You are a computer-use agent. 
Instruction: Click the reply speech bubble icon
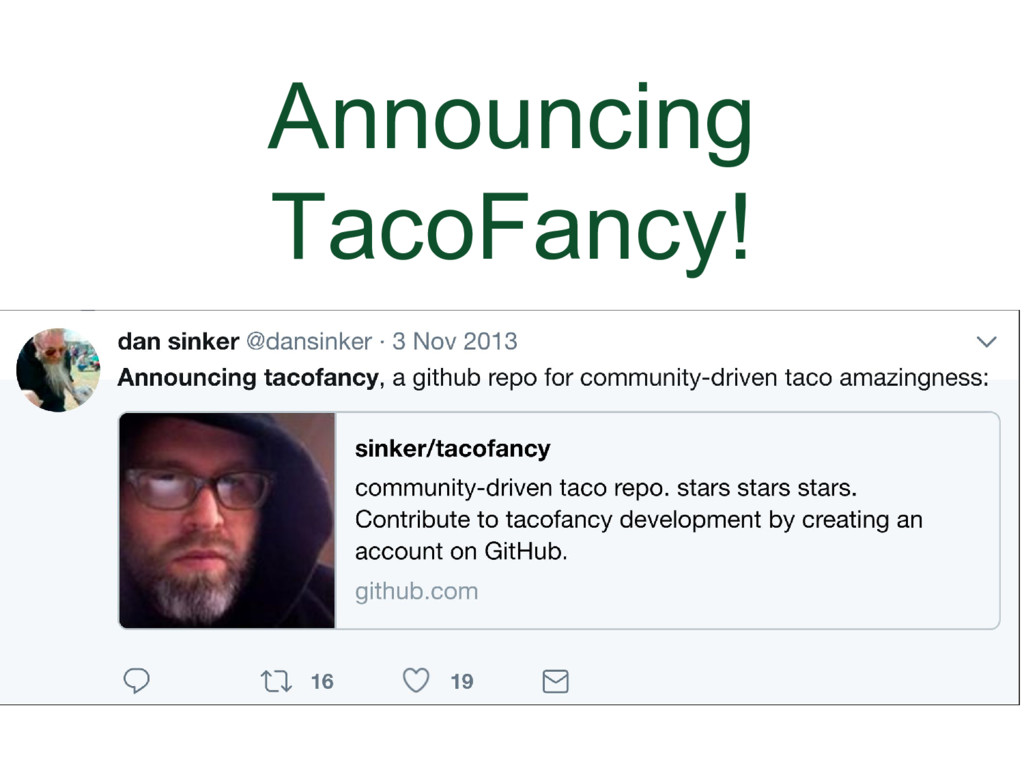(136, 681)
